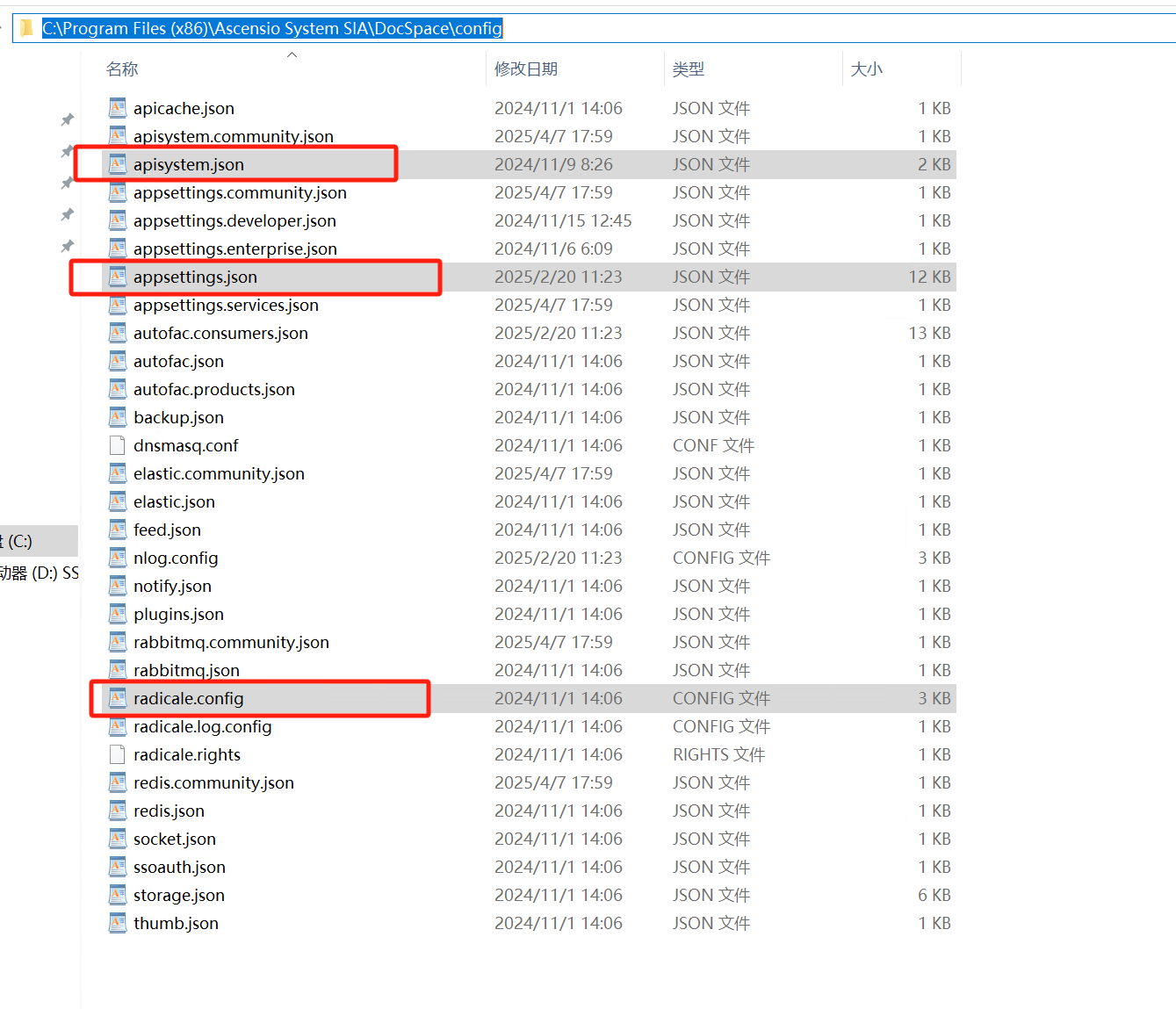Click the apicache.json file icon
The width and height of the screenshot is (1176, 1009).
point(117,108)
